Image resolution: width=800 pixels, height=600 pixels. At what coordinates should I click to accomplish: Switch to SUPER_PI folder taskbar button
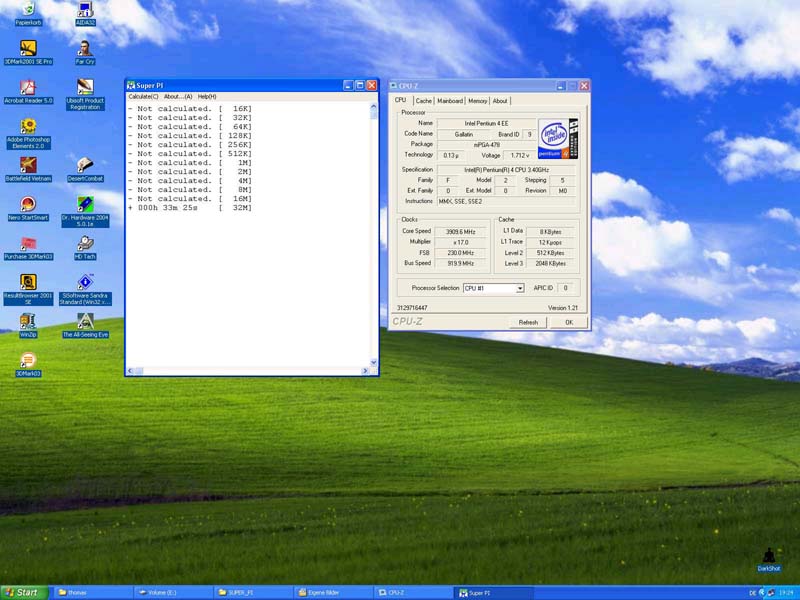[253, 592]
